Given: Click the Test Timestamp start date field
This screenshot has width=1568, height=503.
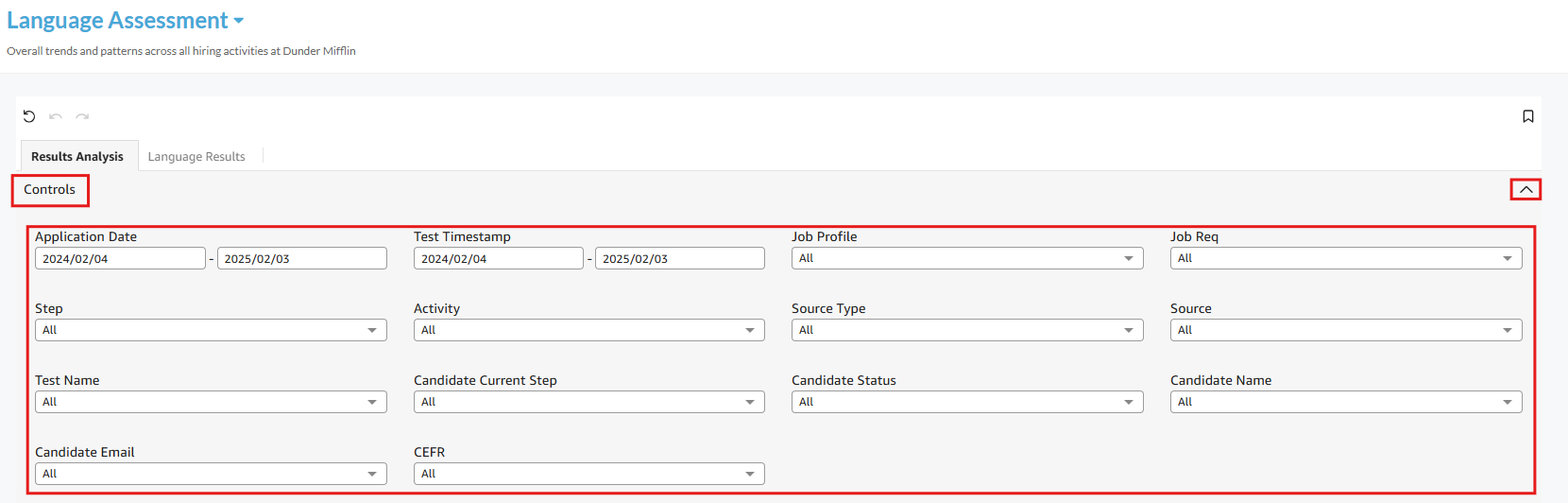Looking at the screenshot, I should [499, 258].
